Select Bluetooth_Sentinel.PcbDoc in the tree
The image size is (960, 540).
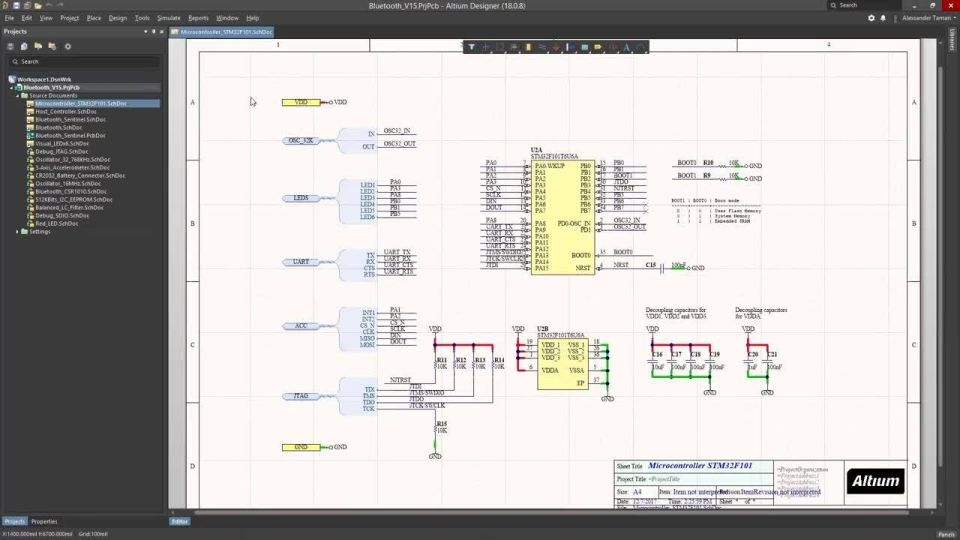pos(70,135)
